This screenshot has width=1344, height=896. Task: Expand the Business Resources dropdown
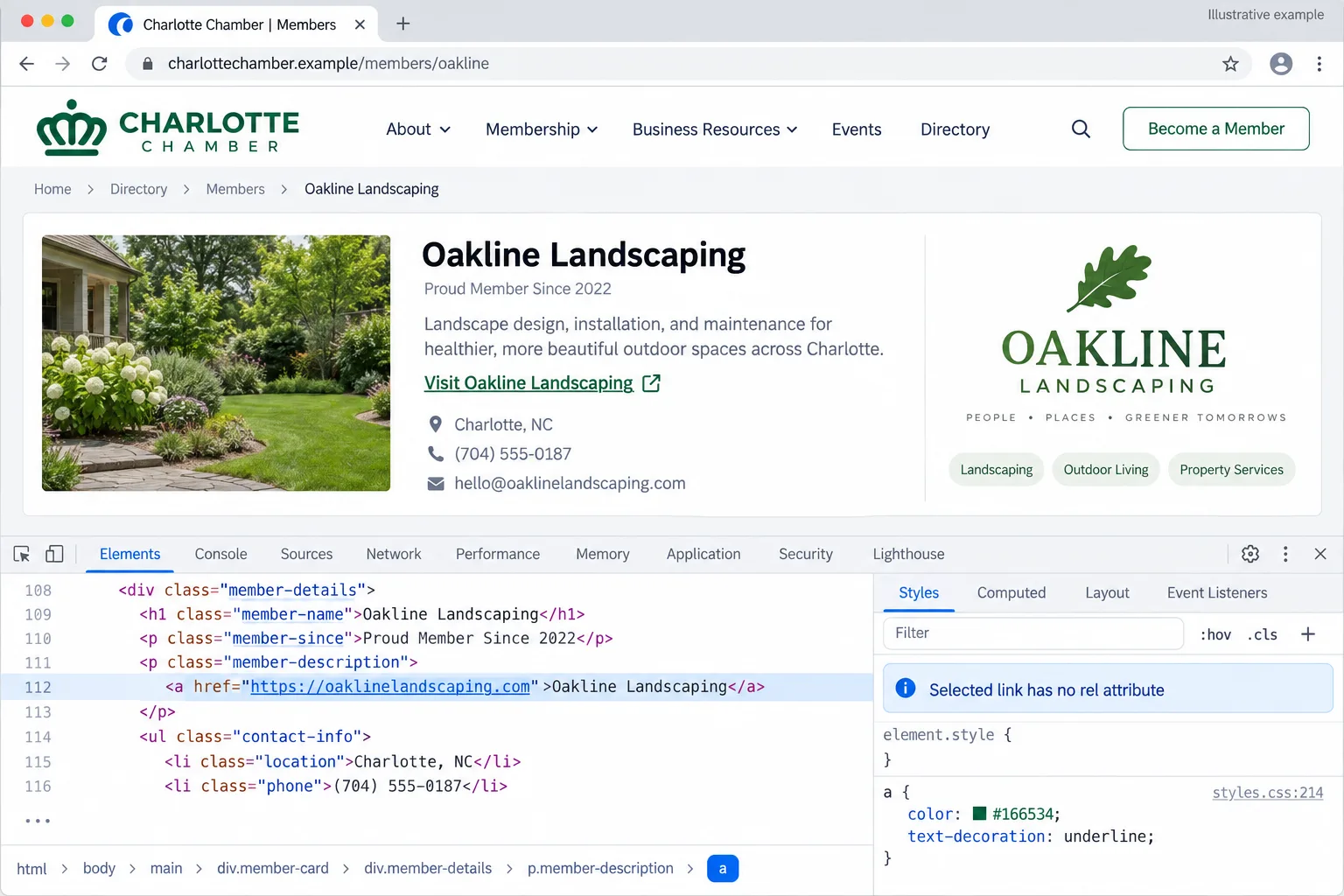click(x=715, y=129)
